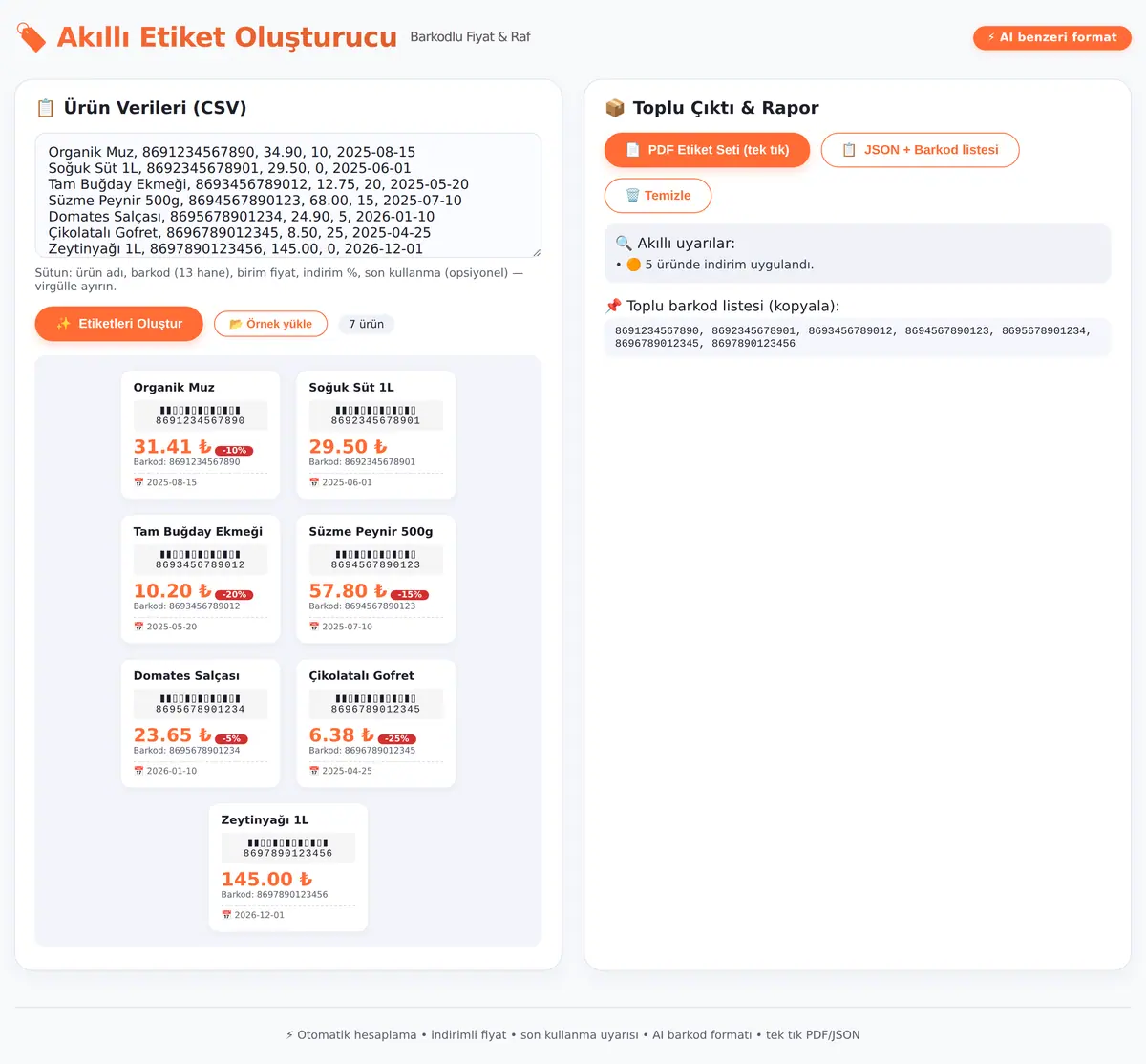Click the pushpin icon beside Toplu barkod listesi
Viewport: 1146px width, 1064px height.
pos(613,306)
